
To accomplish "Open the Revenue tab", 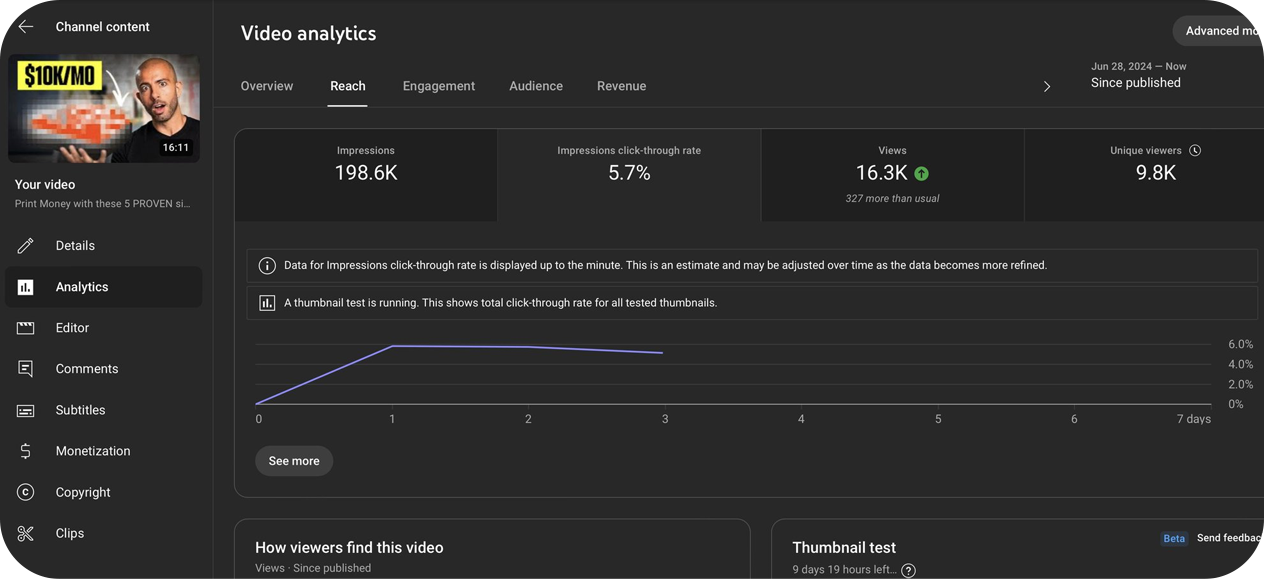I will 621,86.
